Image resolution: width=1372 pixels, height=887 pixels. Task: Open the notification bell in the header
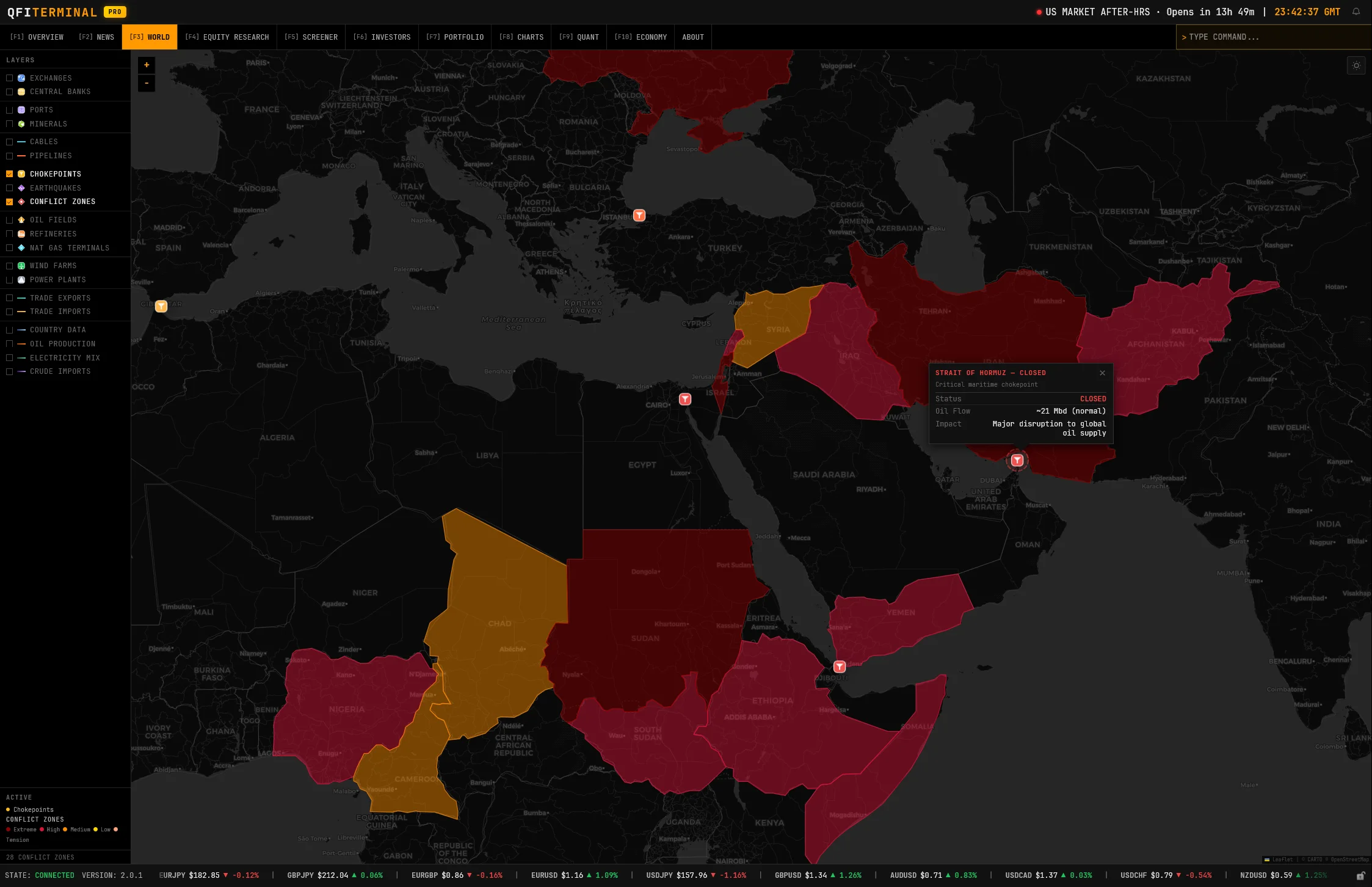(x=1356, y=12)
